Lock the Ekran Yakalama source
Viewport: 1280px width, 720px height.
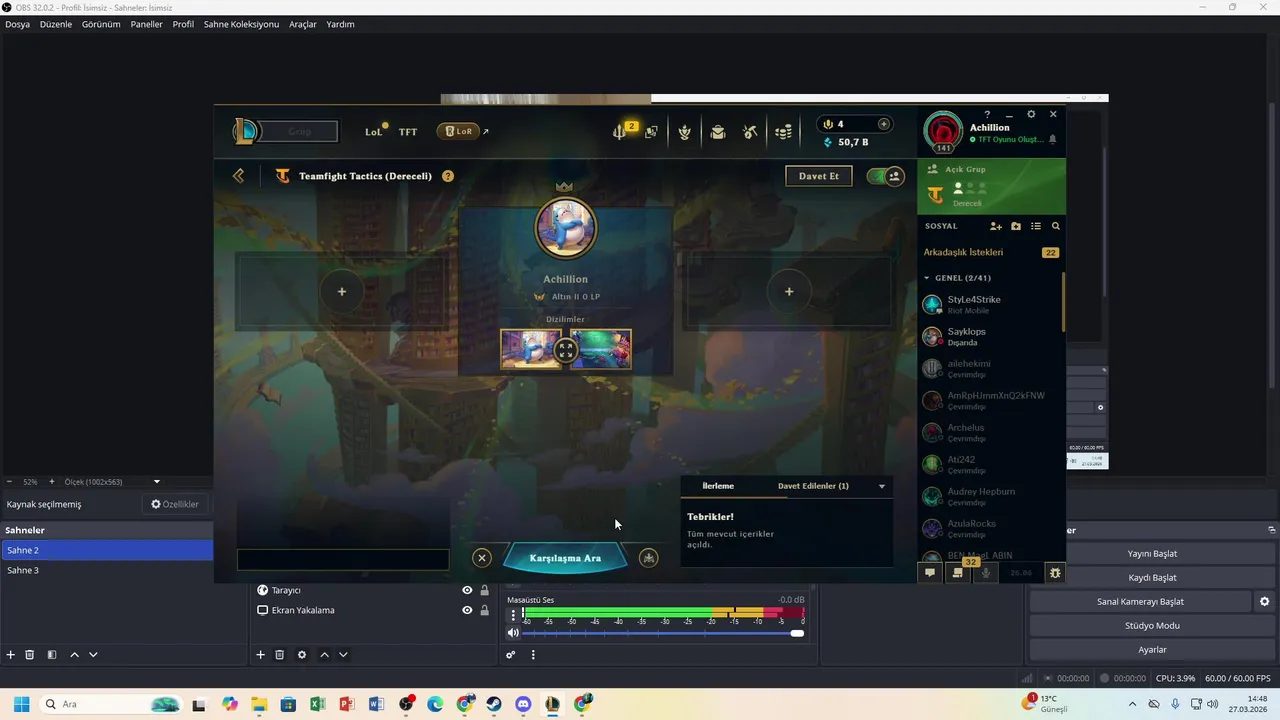[485, 610]
